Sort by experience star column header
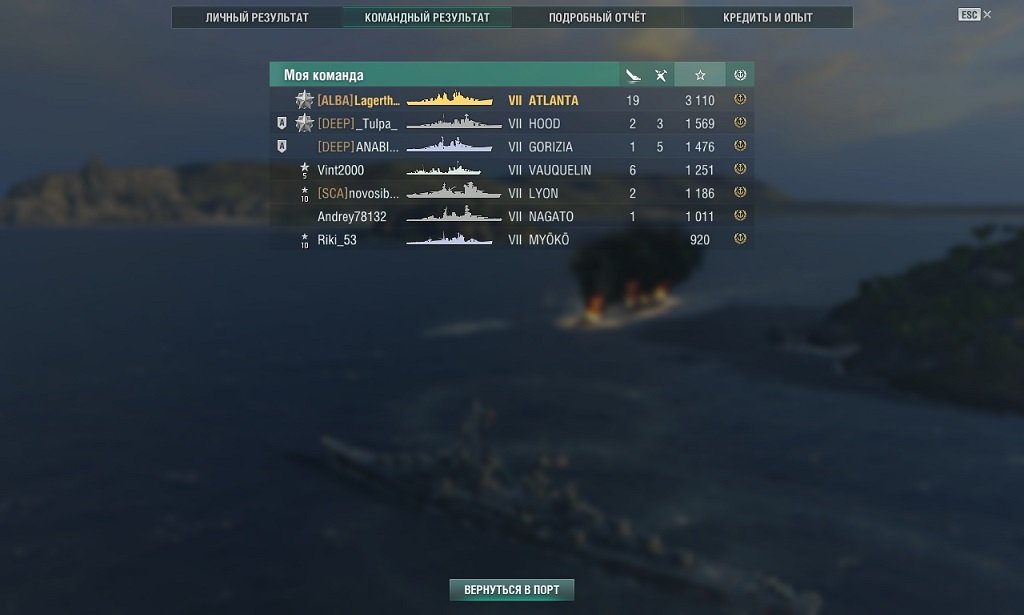 pyautogui.click(x=700, y=75)
